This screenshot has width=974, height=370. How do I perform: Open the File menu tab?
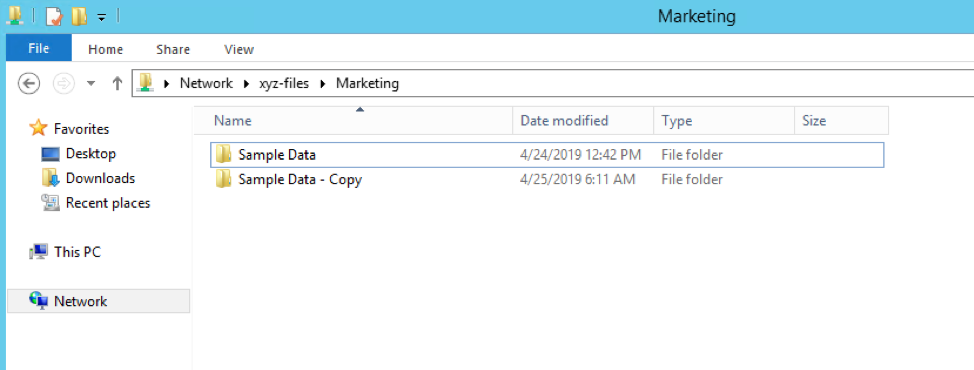pyautogui.click(x=39, y=48)
